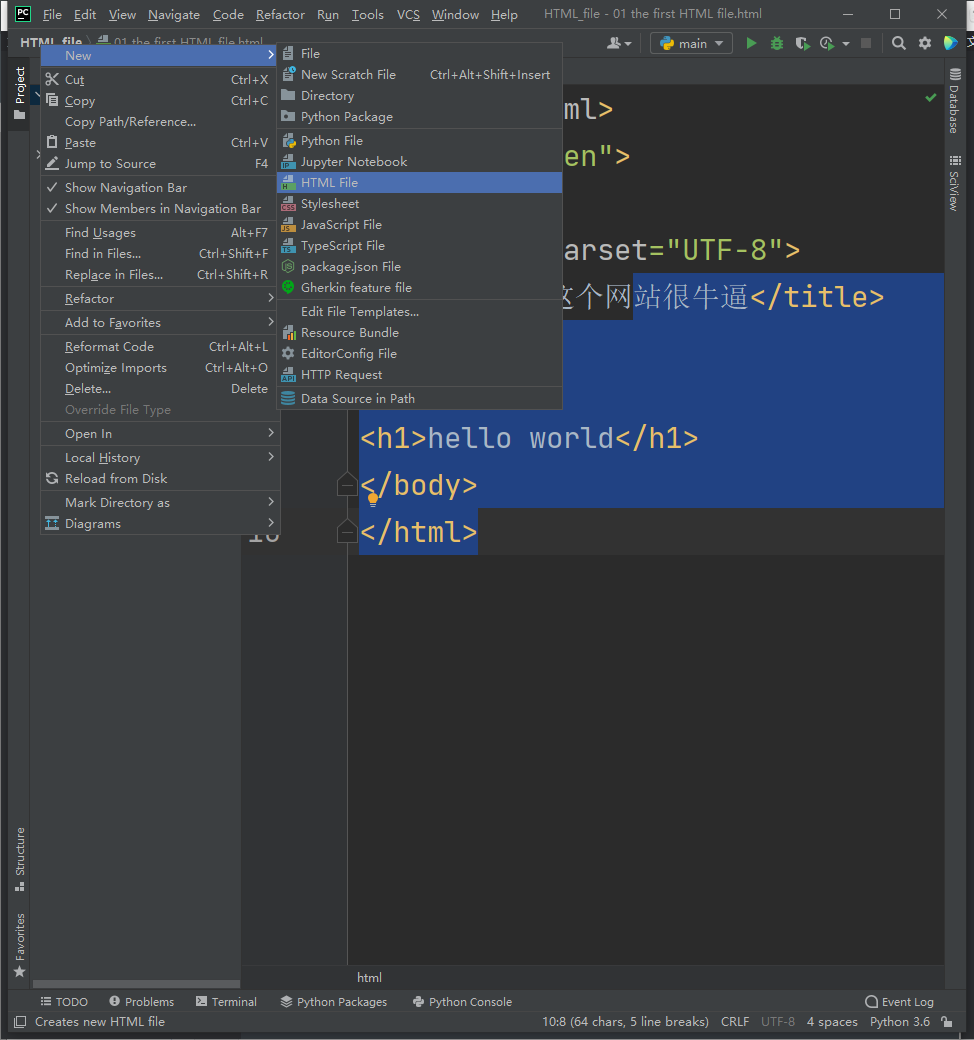Click CRLF line separator in status bar

click(x=734, y=1022)
